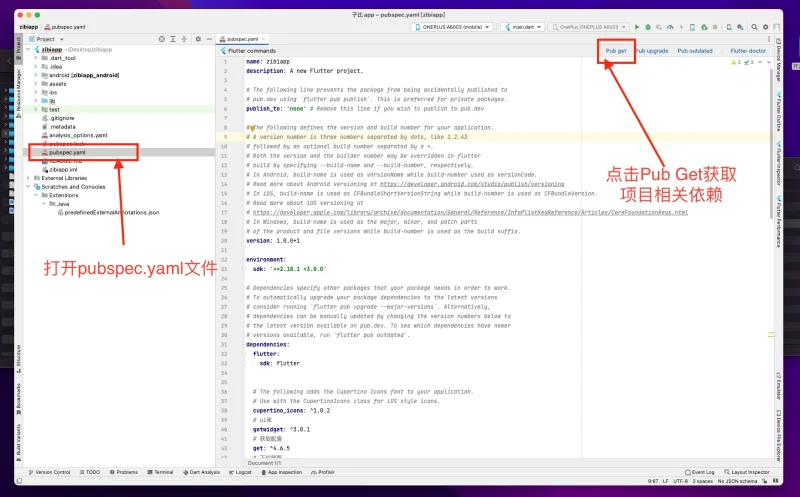Open the Layout Inspector
Image resolution: width=800 pixels, height=497 pixels.
click(x=747, y=472)
